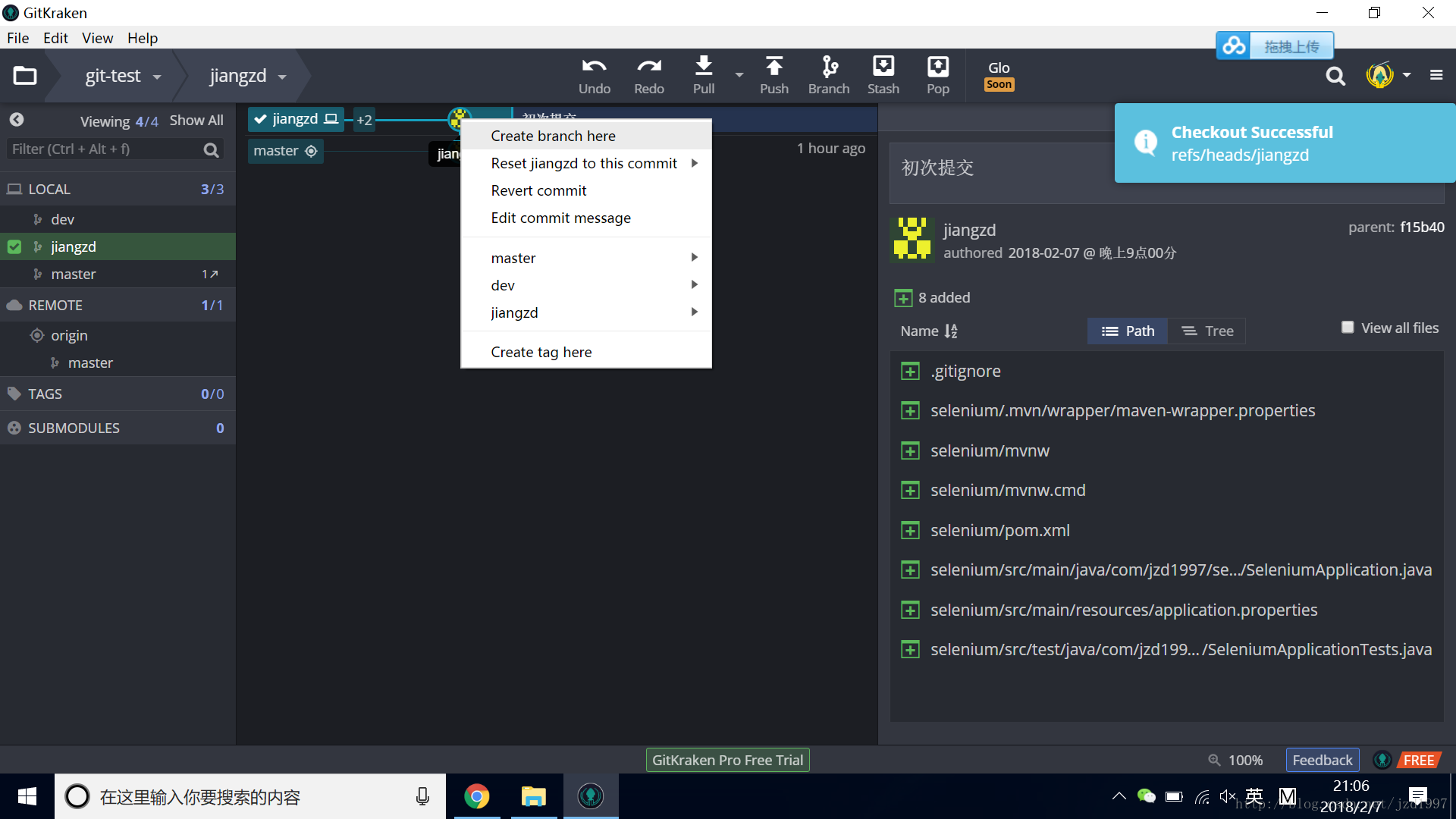Click the zoom 100% magnifier icon
Screen dimensions: 1456x819
point(1214,760)
